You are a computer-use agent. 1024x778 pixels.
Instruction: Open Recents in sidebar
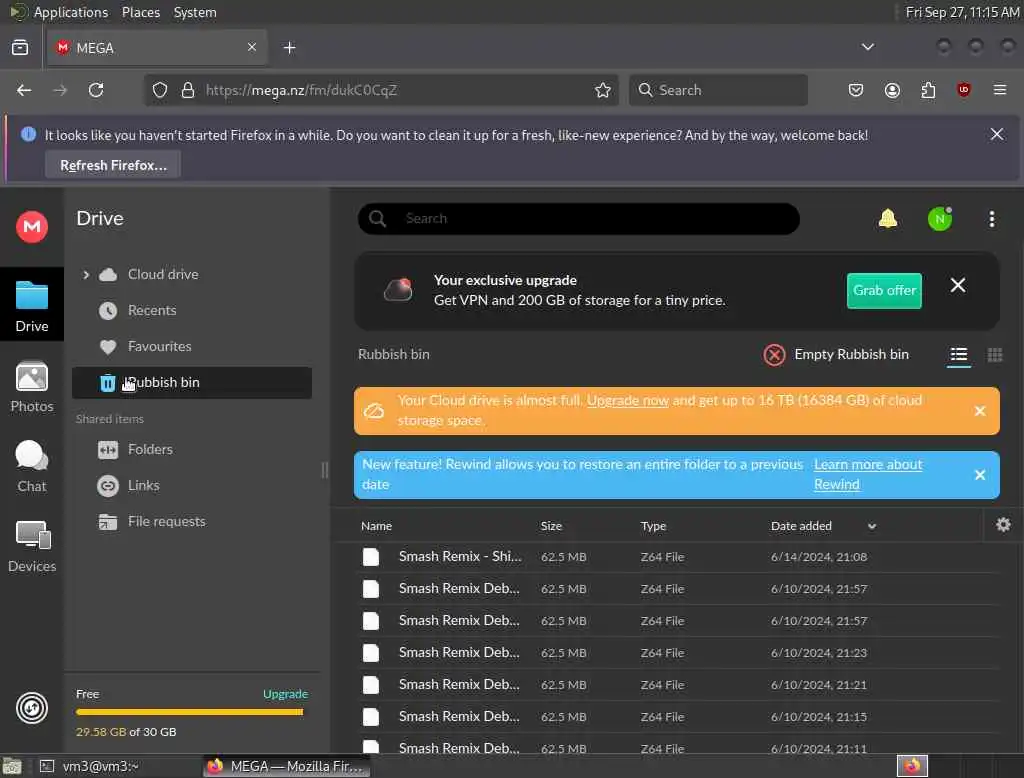(152, 310)
